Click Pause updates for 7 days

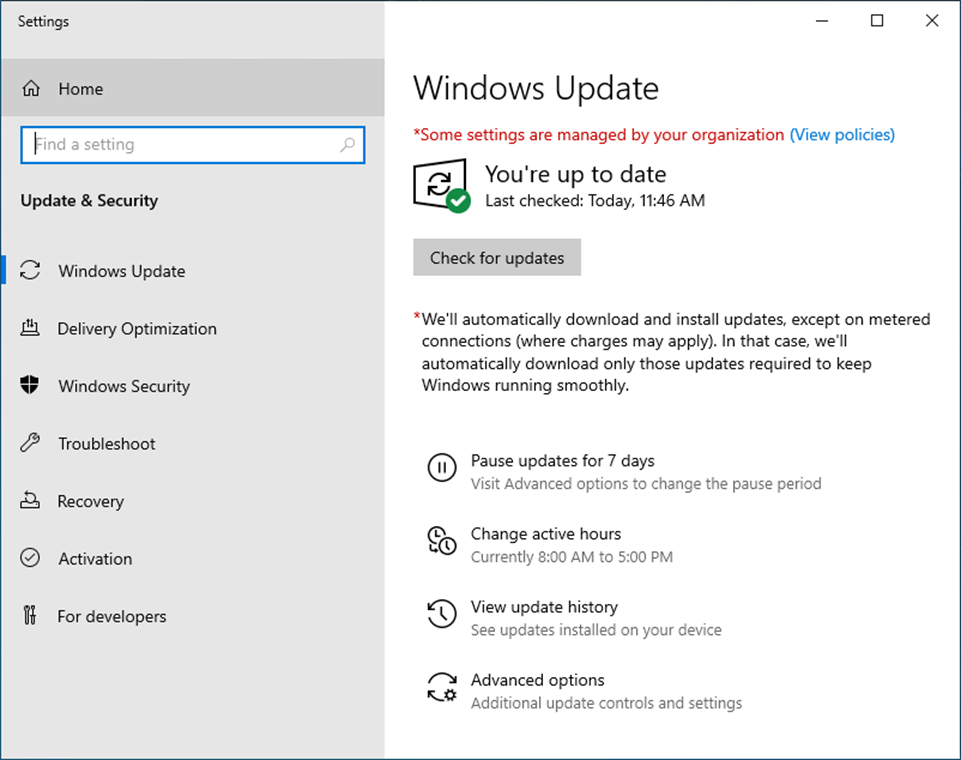coord(562,461)
